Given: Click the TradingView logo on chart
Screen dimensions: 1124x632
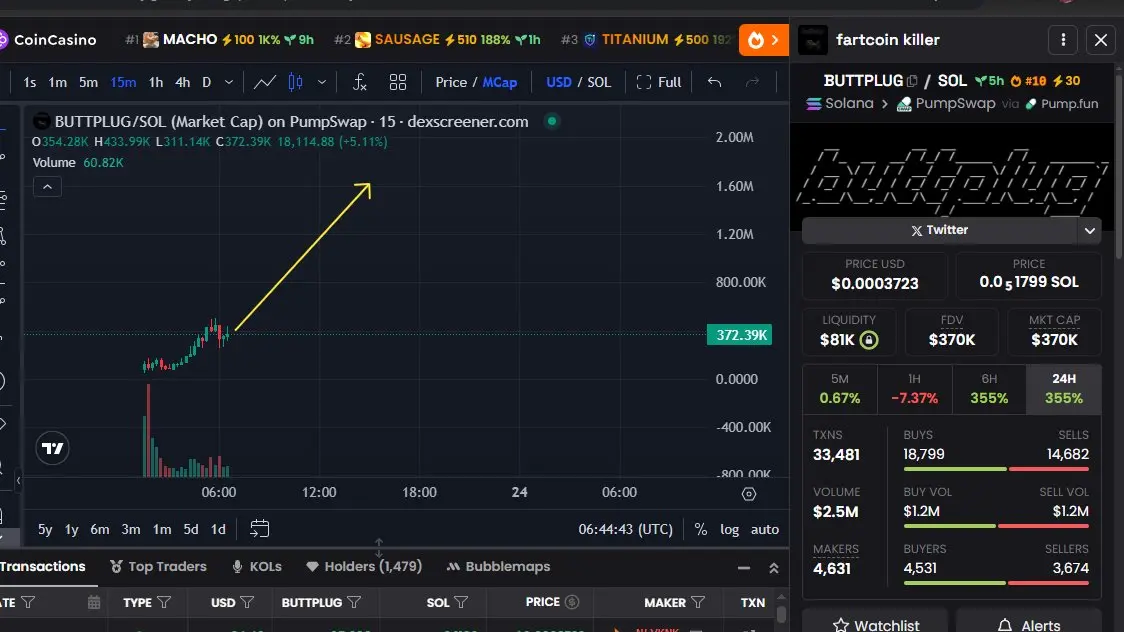Looking at the screenshot, I should tap(52, 449).
